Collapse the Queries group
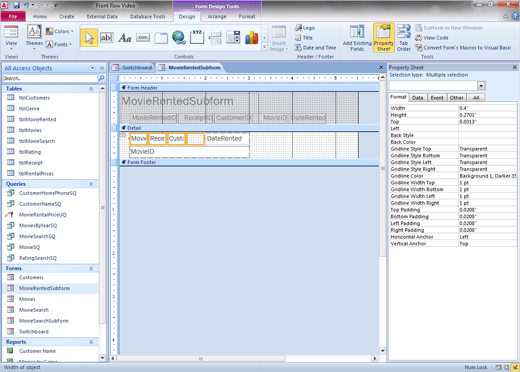Viewport: 520px width, 372px height. point(91,184)
